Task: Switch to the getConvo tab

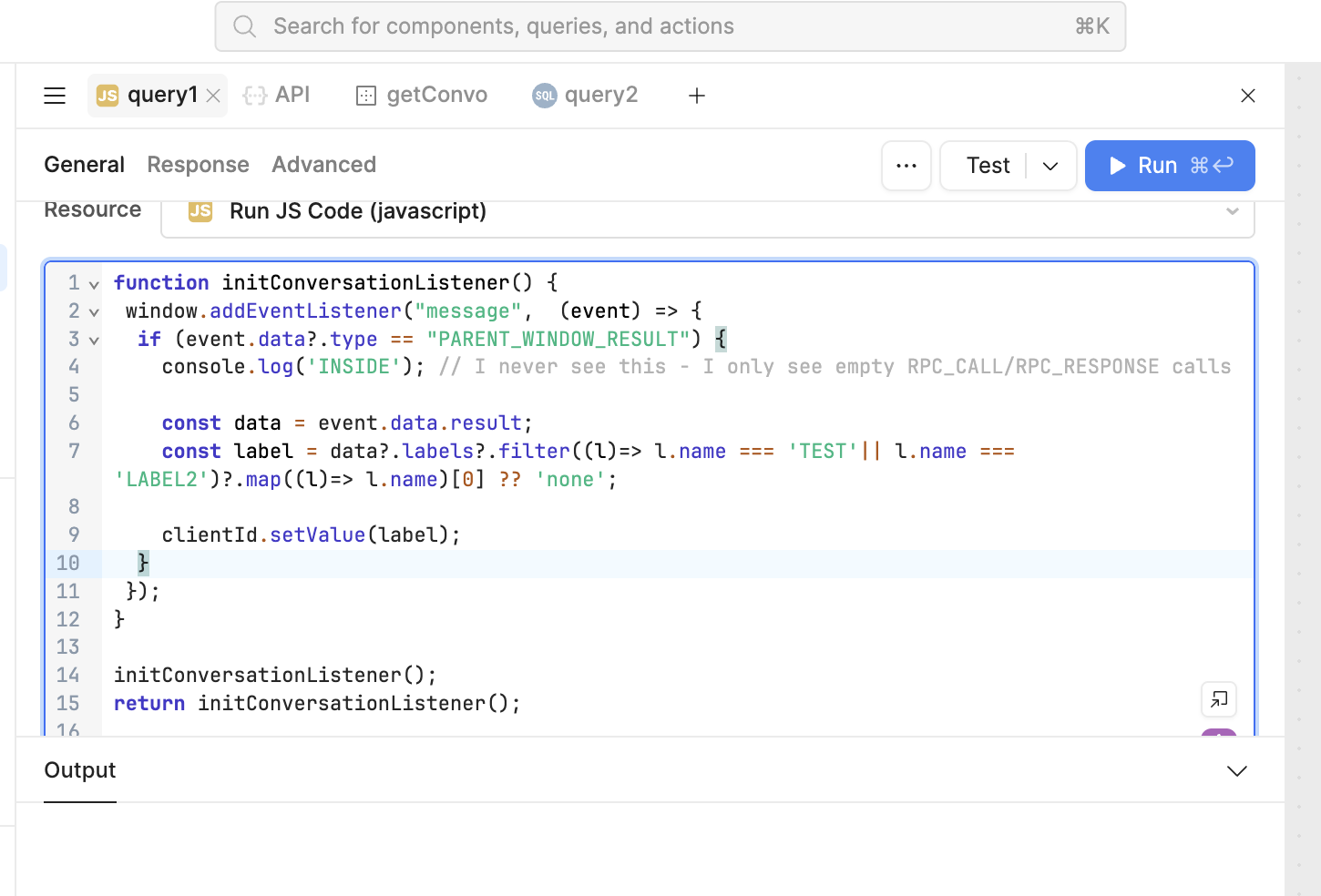Action: [422, 96]
